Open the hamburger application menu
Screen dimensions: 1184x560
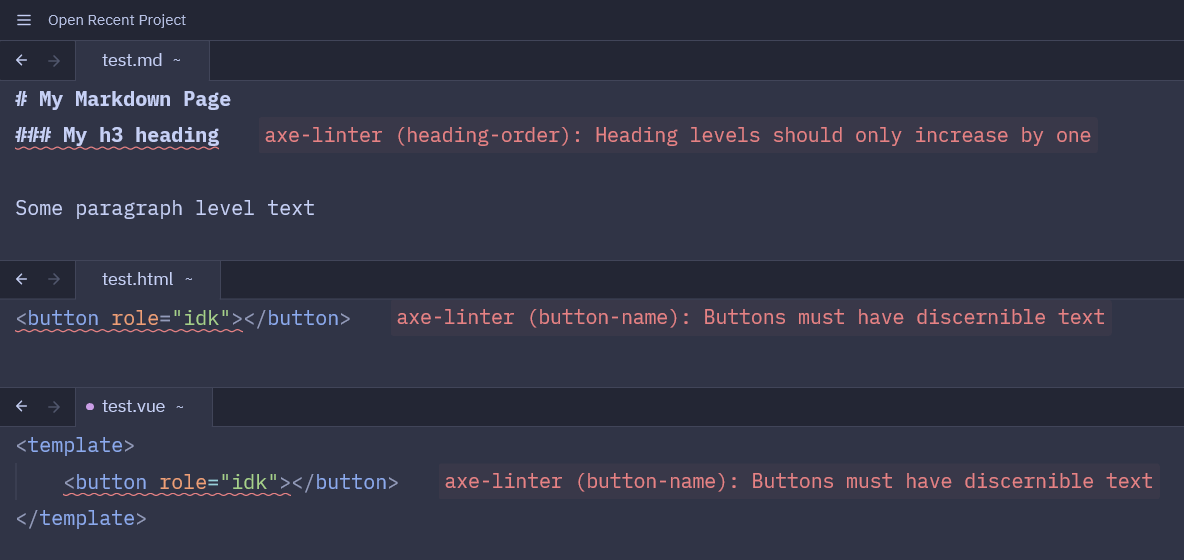pos(24,20)
